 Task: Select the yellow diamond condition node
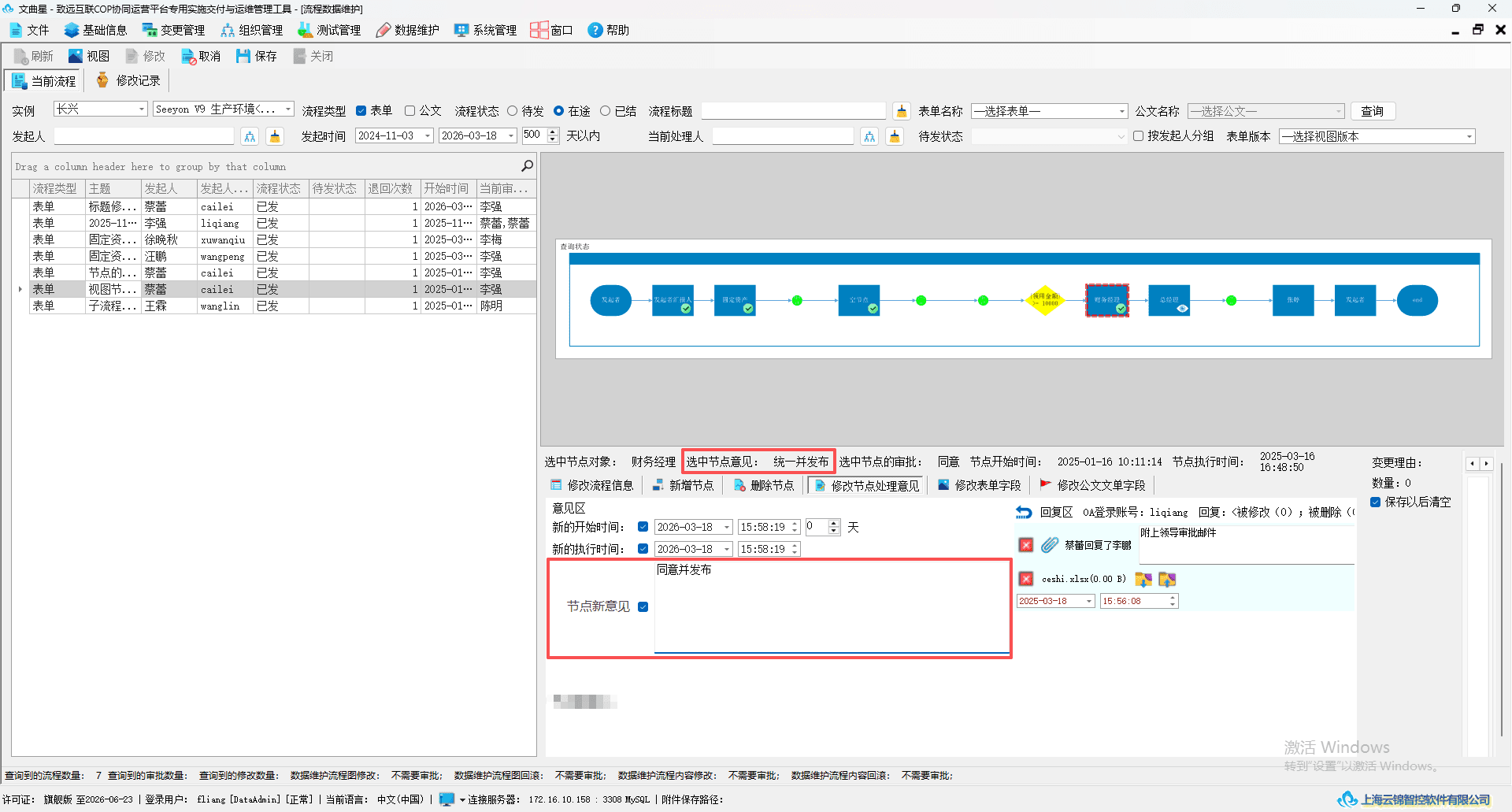pyautogui.click(x=1045, y=300)
